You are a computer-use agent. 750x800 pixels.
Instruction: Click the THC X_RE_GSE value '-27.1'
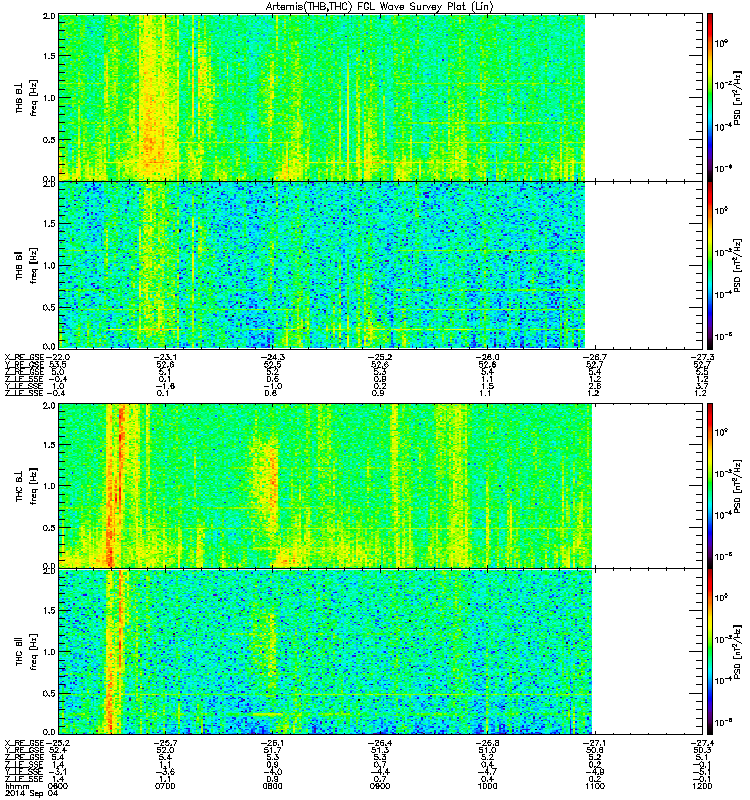click(x=594, y=743)
